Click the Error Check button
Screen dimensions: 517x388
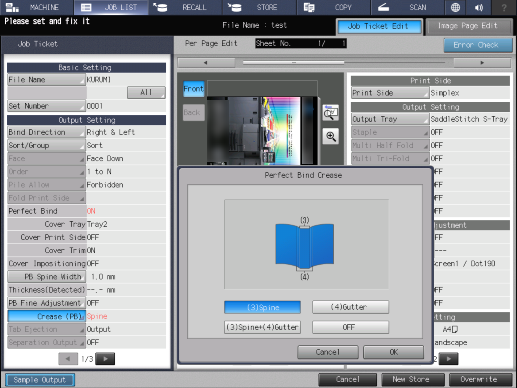pos(478,45)
